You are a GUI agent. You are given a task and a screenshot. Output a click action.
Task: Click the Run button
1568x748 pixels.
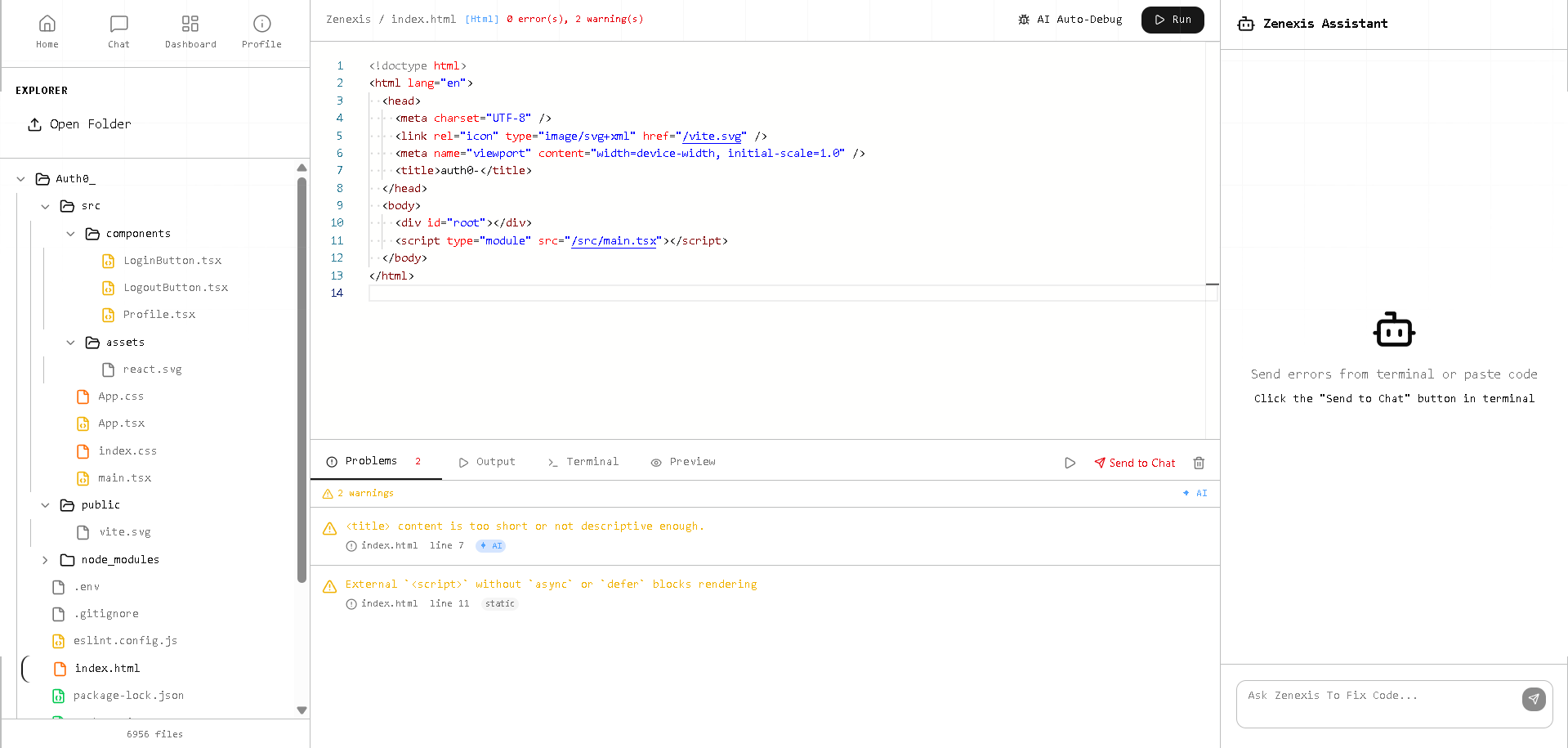(1173, 20)
